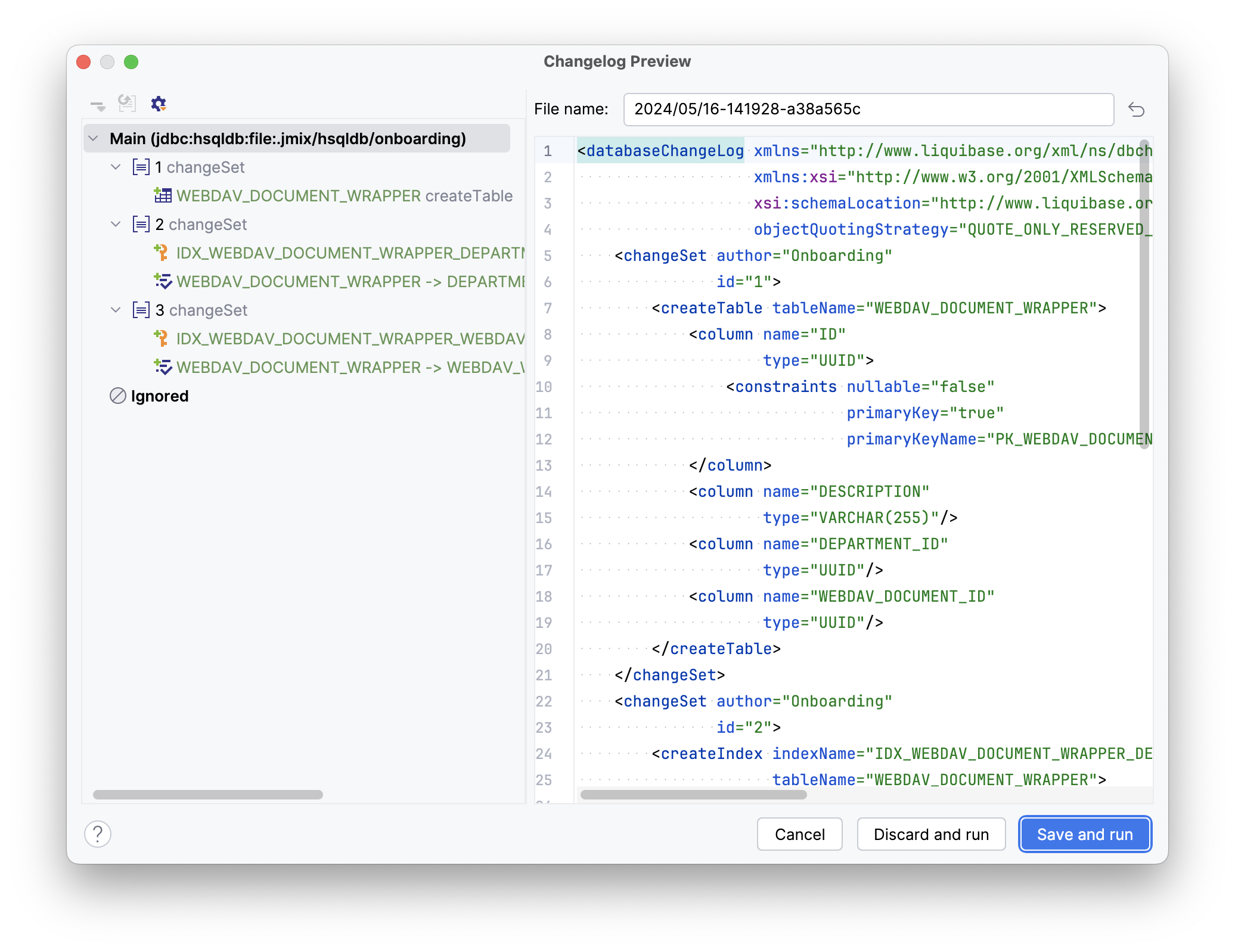Image resolution: width=1235 pixels, height=952 pixels.
Task: Click the foreign key icon in changeSet 3
Action: point(163,367)
